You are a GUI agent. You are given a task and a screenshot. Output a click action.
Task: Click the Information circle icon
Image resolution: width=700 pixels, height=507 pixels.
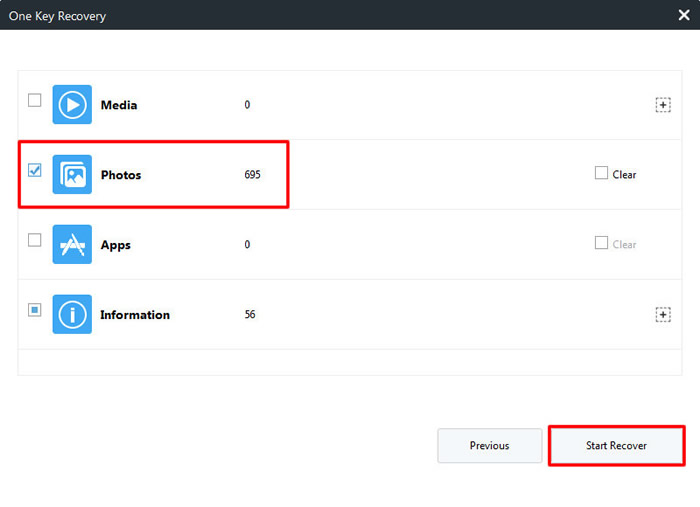click(x=72, y=314)
